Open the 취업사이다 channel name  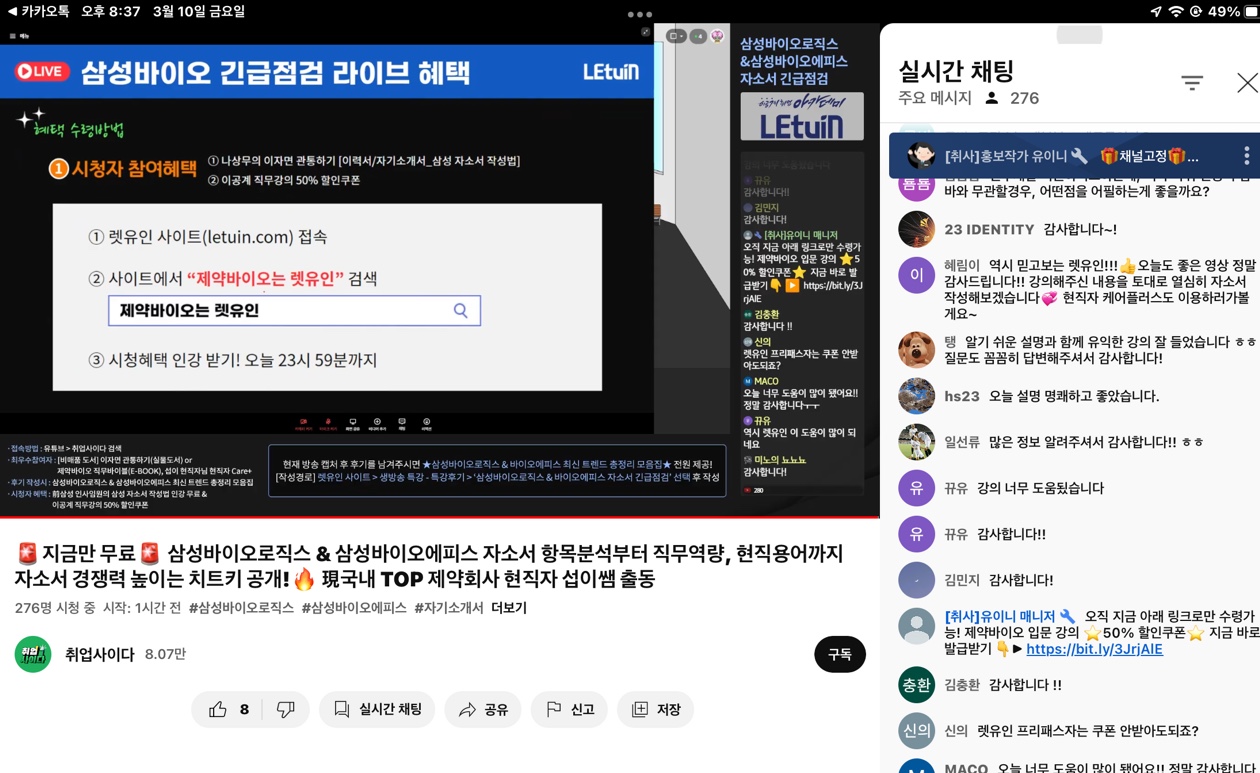coord(99,654)
